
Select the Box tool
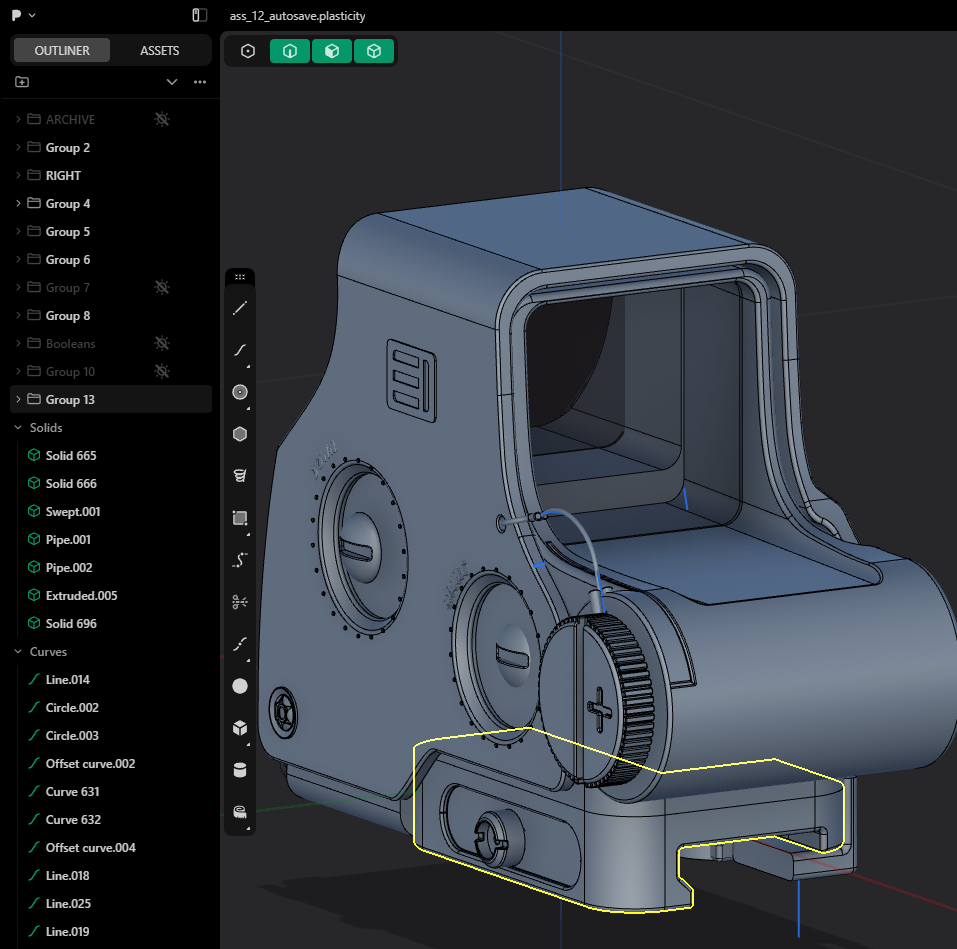[x=240, y=728]
